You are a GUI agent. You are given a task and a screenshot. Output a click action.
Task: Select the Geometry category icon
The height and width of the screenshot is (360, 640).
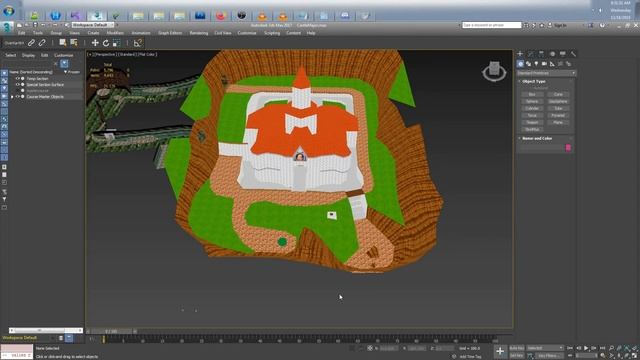(520, 64)
